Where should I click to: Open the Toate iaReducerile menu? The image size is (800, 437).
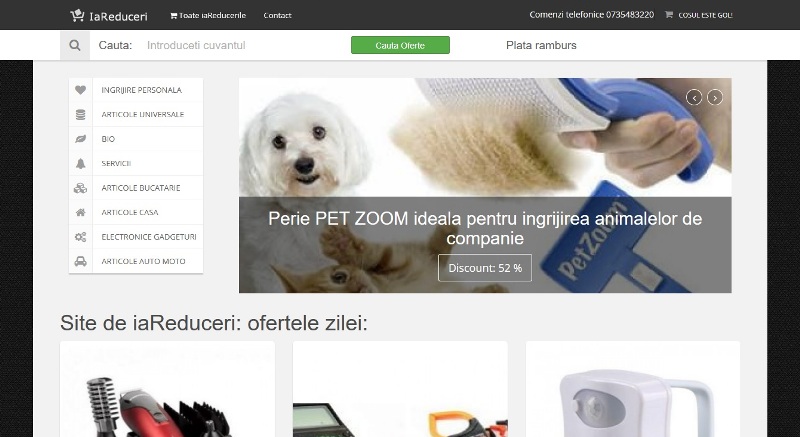coord(208,15)
